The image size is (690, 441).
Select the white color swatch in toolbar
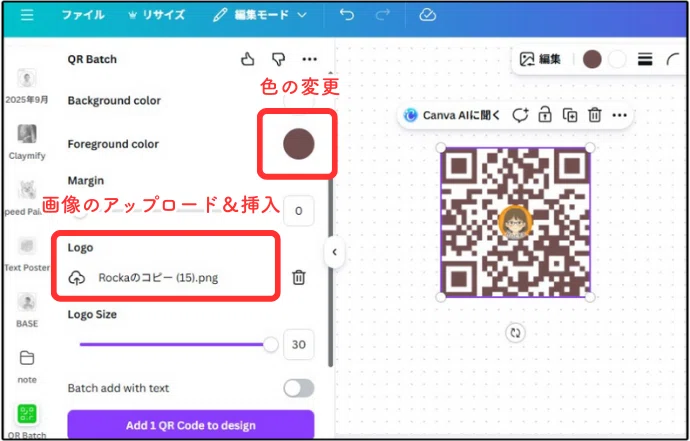click(x=617, y=59)
